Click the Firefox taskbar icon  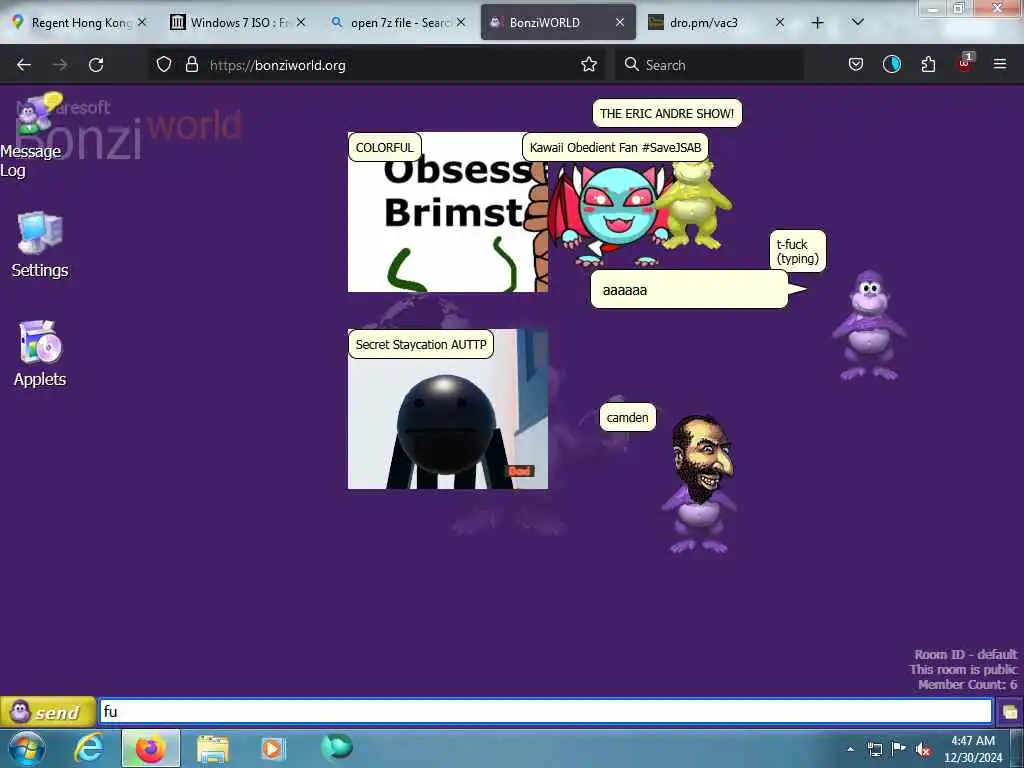150,748
